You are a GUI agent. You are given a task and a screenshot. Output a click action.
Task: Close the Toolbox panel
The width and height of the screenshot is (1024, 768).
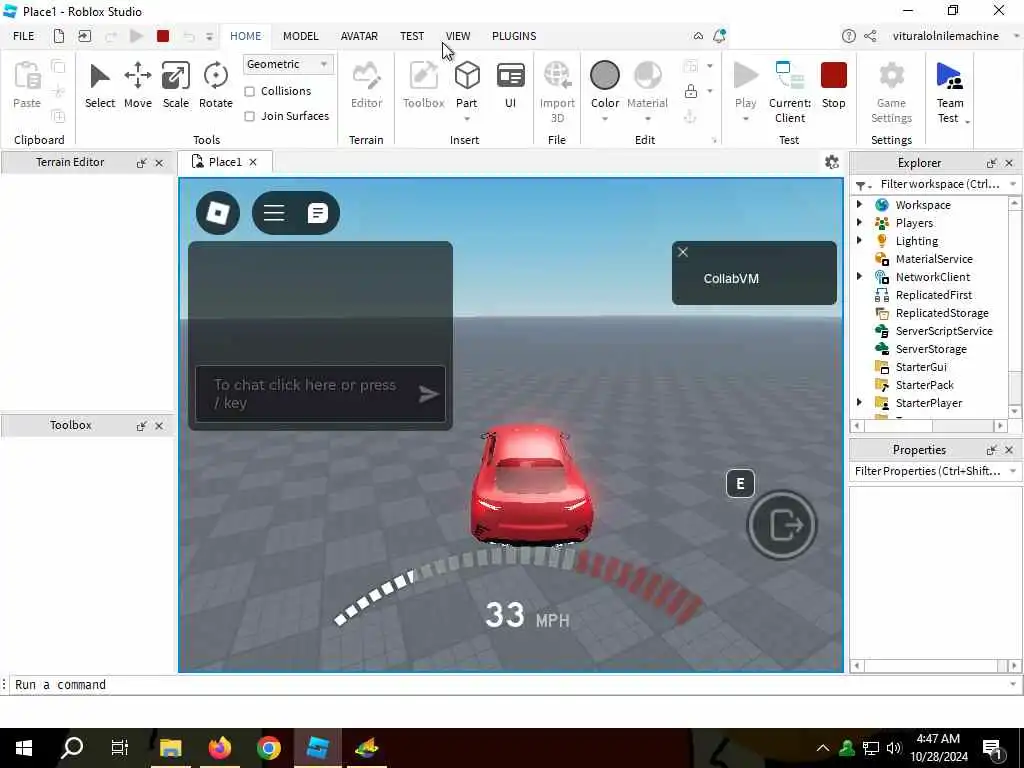click(159, 426)
